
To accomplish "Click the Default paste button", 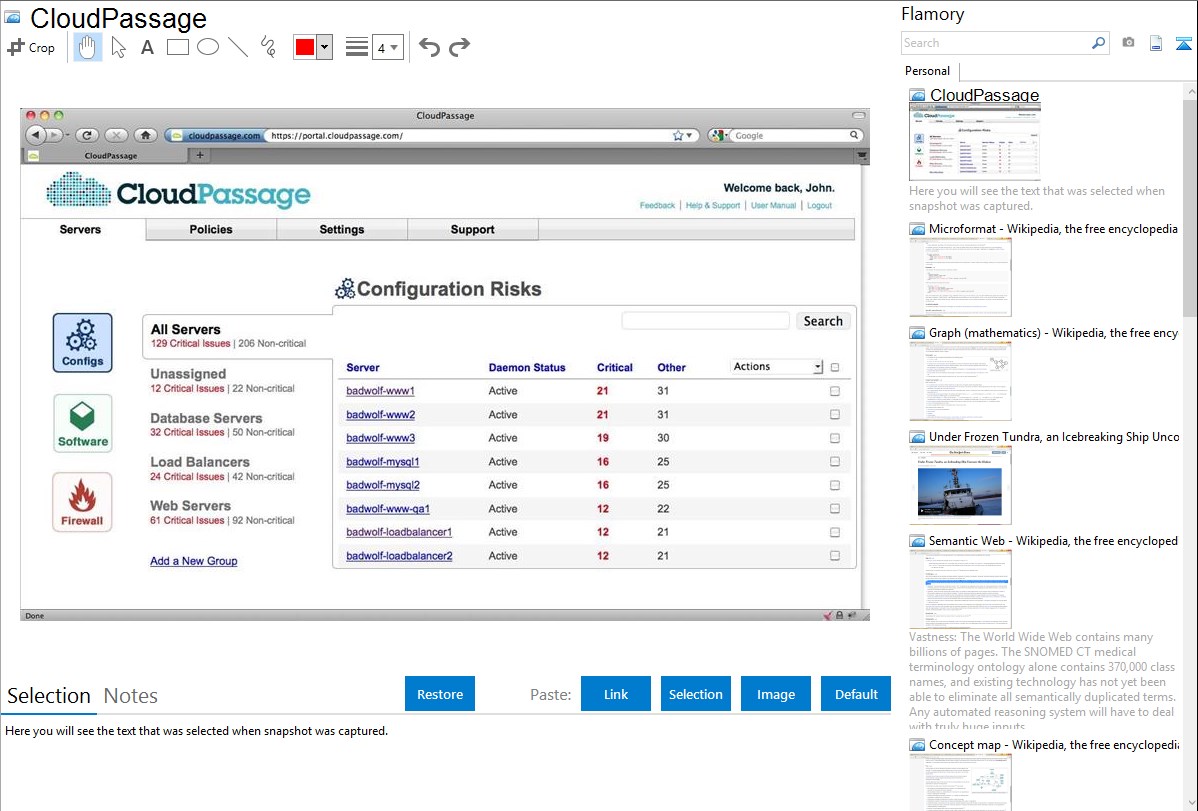I will [856, 694].
